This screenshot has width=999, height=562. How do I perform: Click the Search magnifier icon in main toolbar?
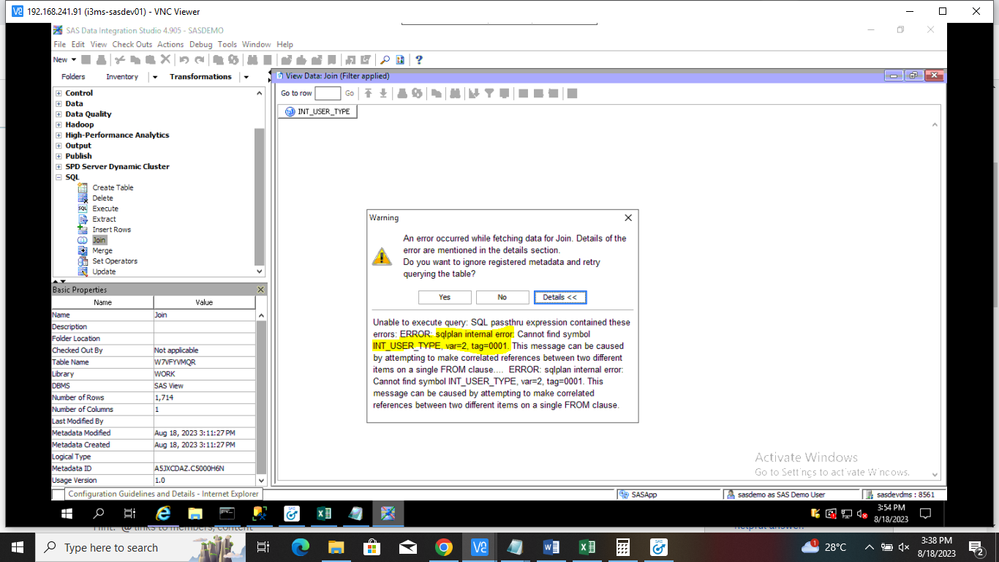[385, 60]
